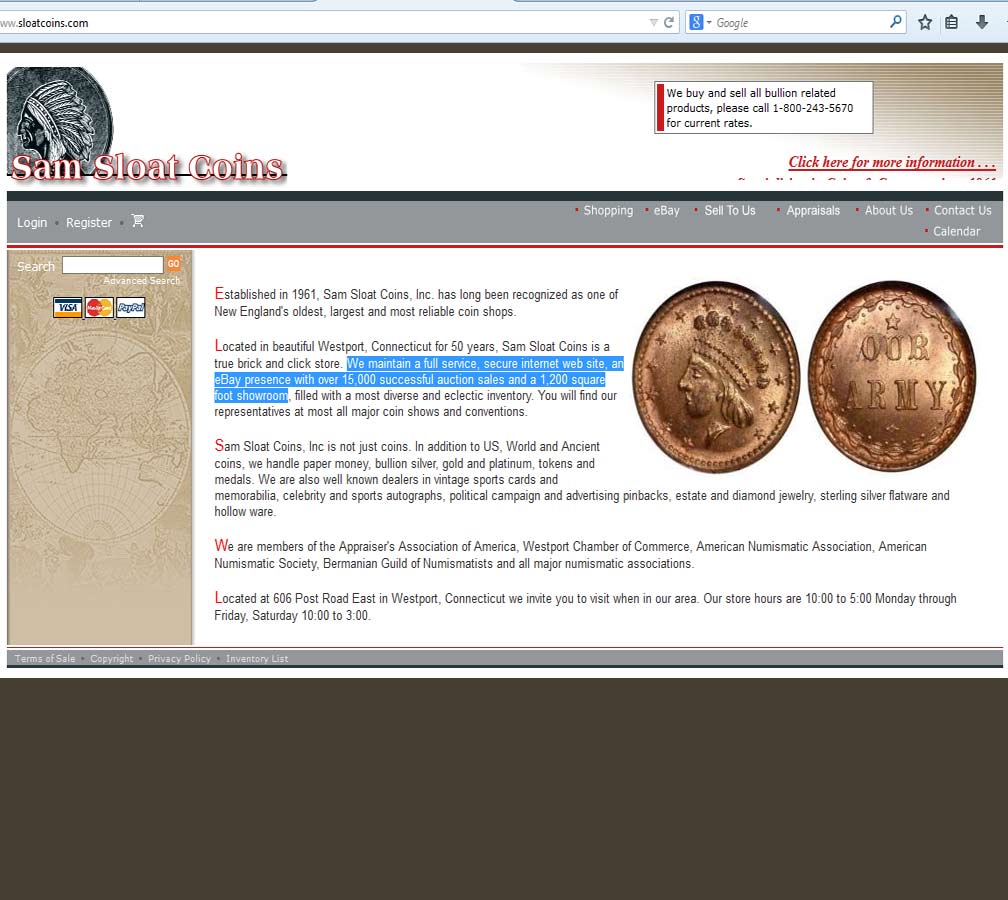Screen dimensions: 1008x900
Task: Open the URL bar history dropdown arrow
Action: tap(653, 22)
